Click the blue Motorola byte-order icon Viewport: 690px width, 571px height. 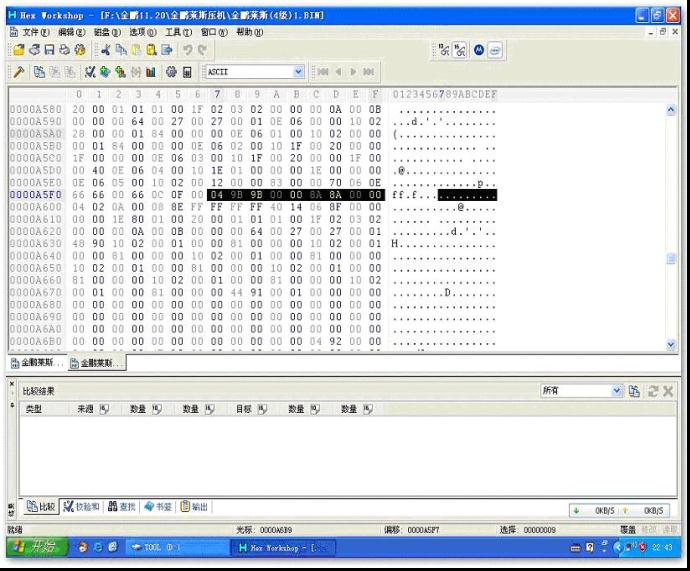point(479,50)
